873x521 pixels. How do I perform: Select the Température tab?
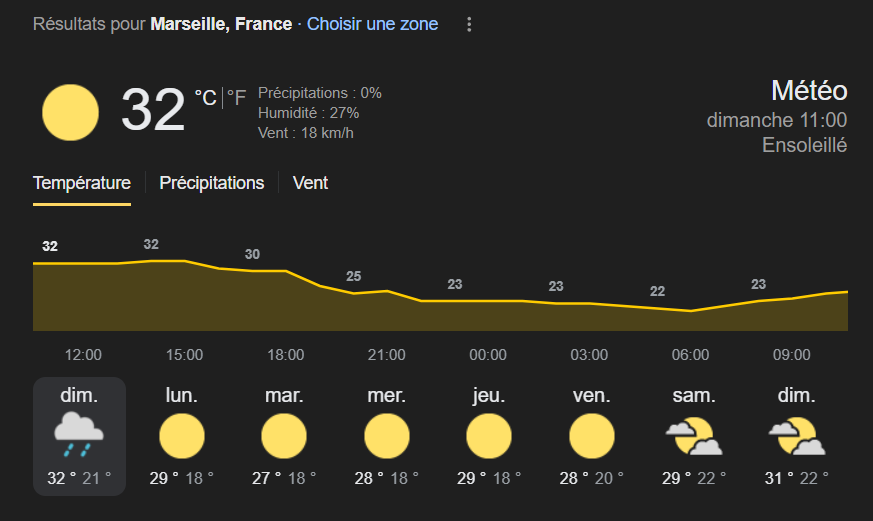[82, 183]
